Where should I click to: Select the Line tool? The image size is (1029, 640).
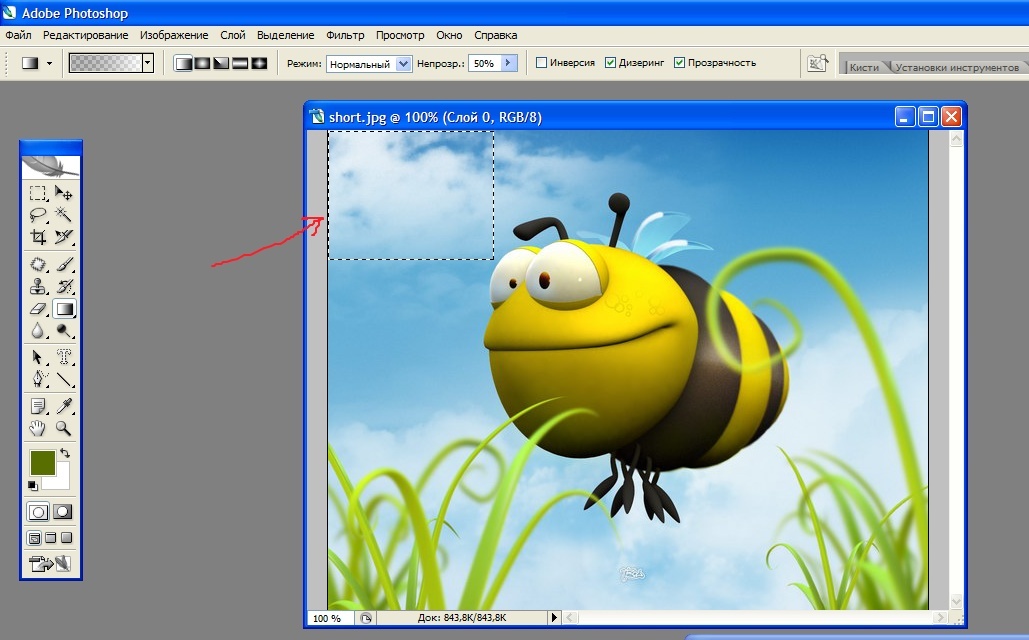64,379
